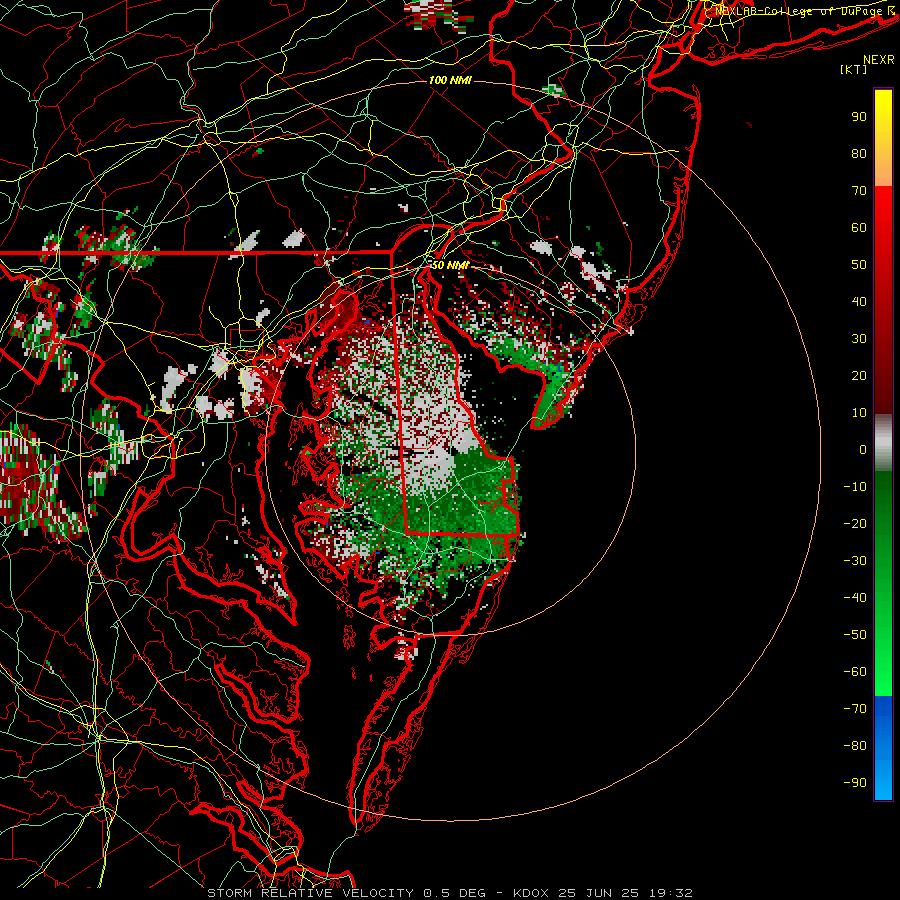Click the 60 value on the velocity scale
Screen dimensions: 900x900
[859, 227]
